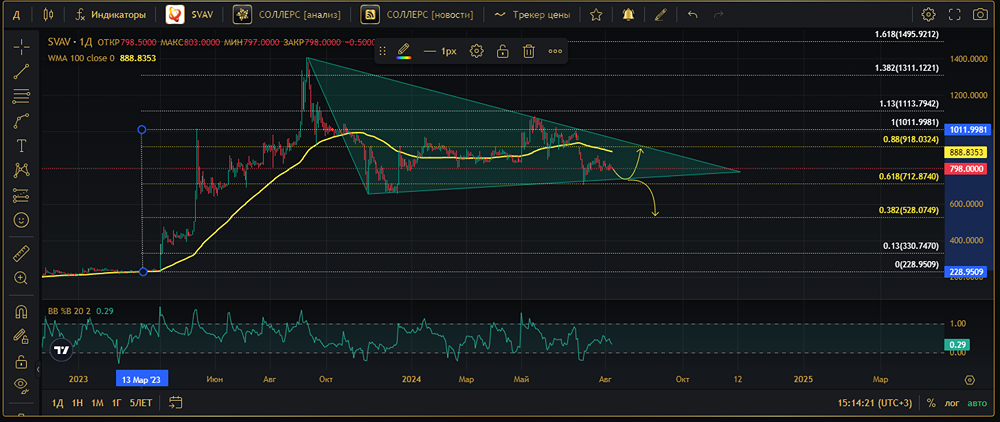
Task: Toggle the log scale option
Action: click(951, 403)
